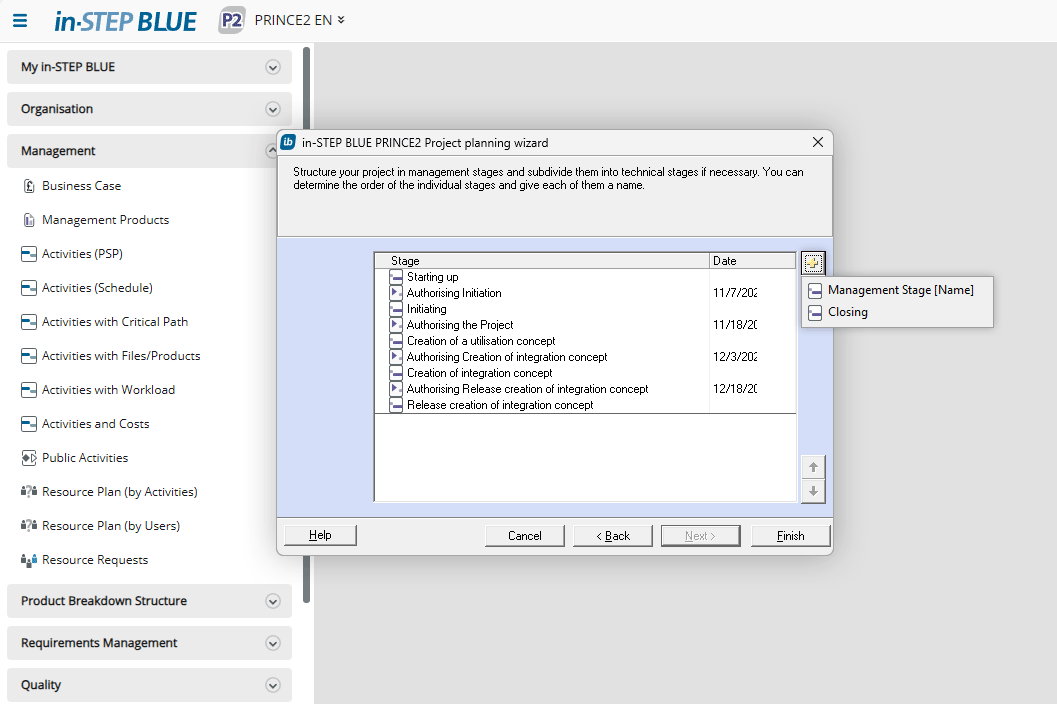1057x704 pixels.
Task: Open Activities with Critical Path view
Action: (114, 322)
